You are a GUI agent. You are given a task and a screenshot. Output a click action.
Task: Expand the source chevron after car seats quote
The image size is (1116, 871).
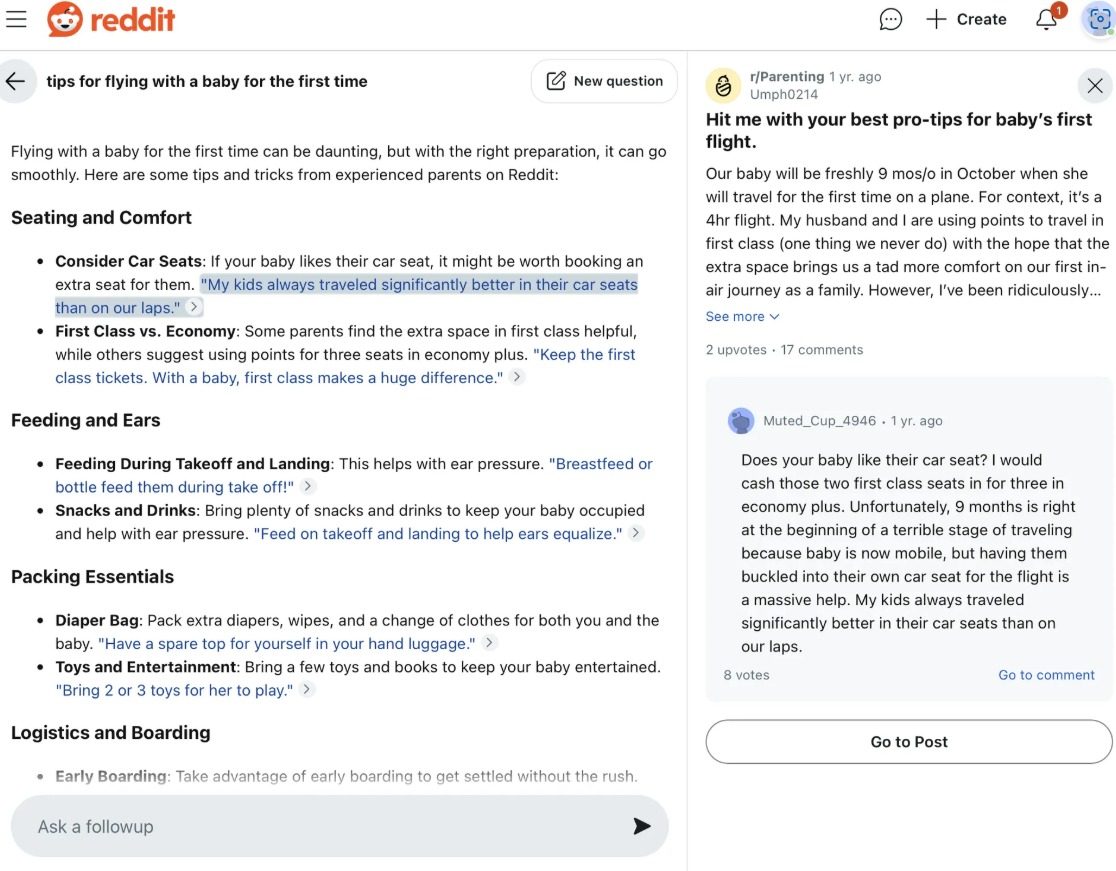(194, 308)
